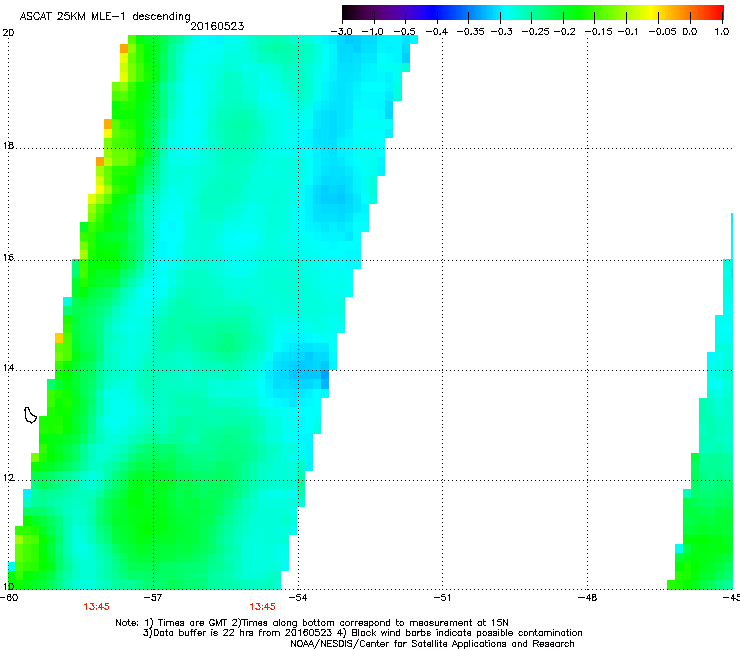Click the '-0.3' color scale label
Viewport: 740px width, 650px height.
point(501,32)
